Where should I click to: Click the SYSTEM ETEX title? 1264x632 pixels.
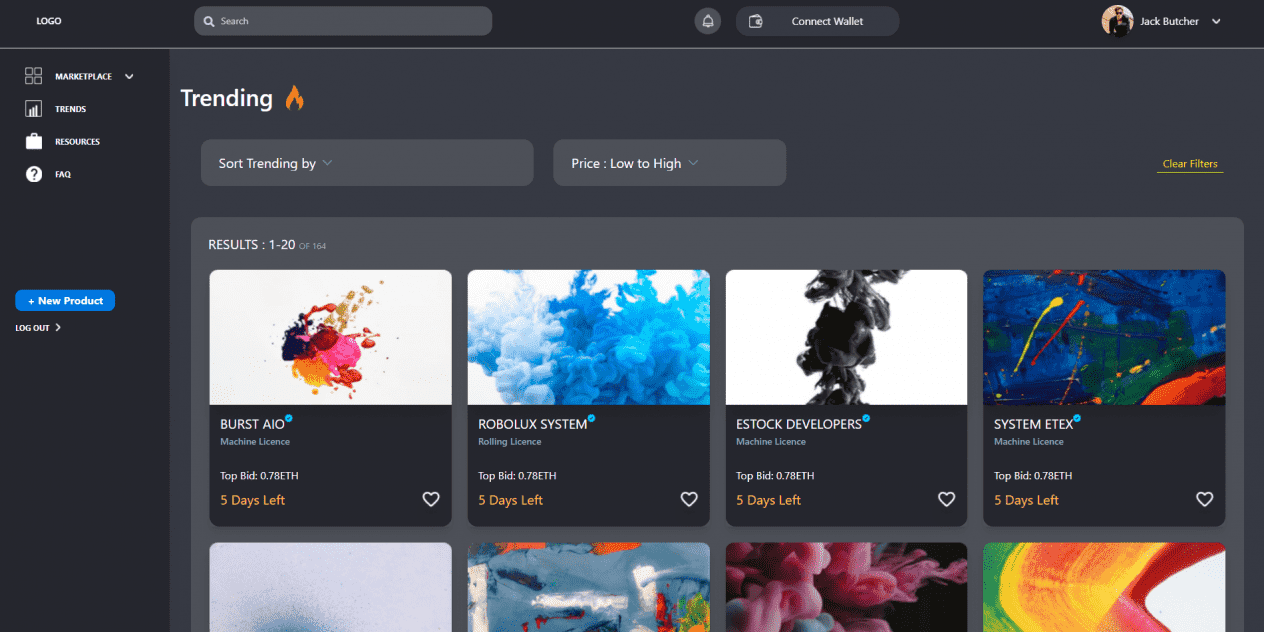(x=1033, y=424)
